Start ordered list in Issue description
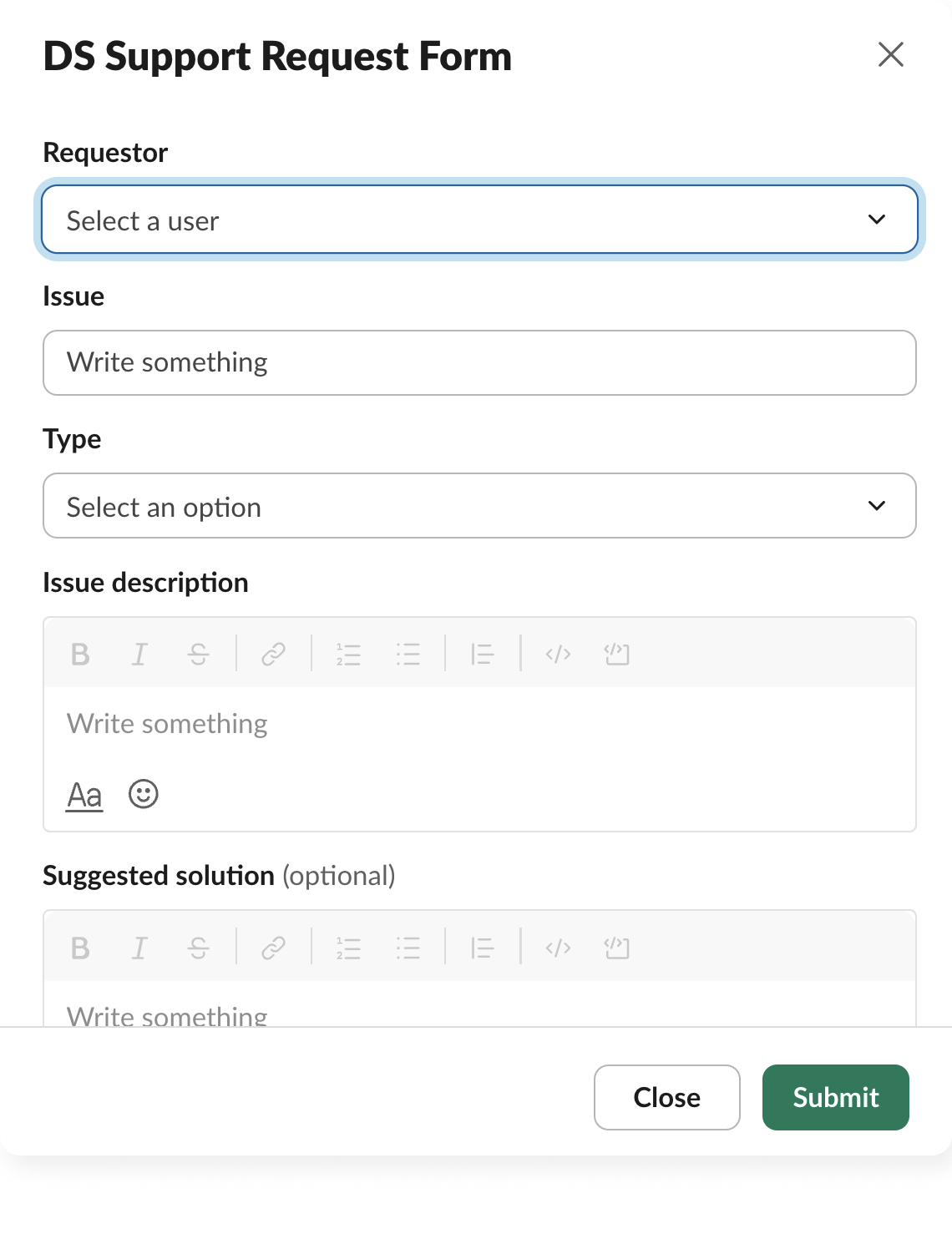This screenshot has height=1244, width=952. pos(348,655)
